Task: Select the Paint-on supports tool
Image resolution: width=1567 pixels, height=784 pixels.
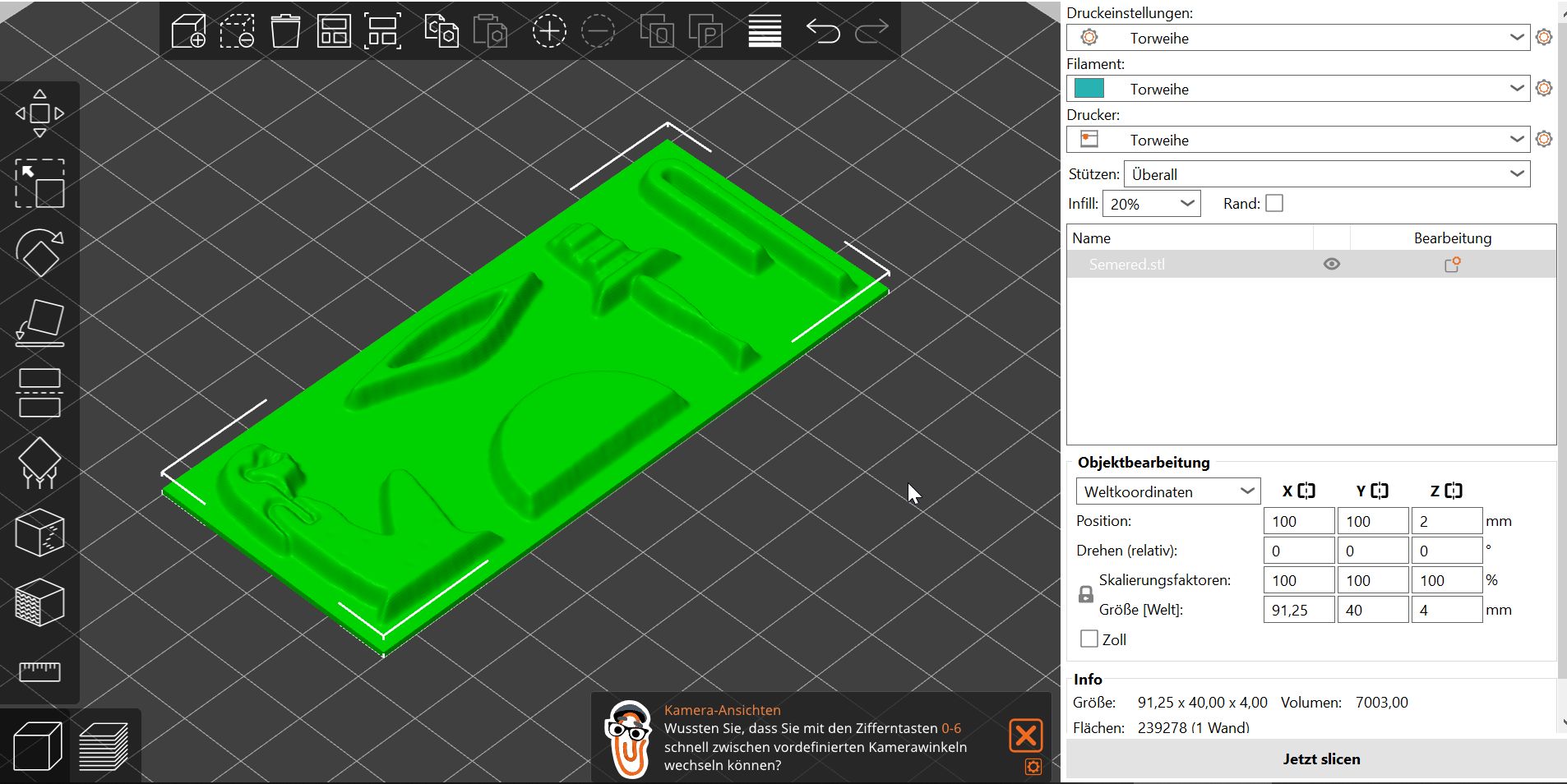Action: click(39, 463)
